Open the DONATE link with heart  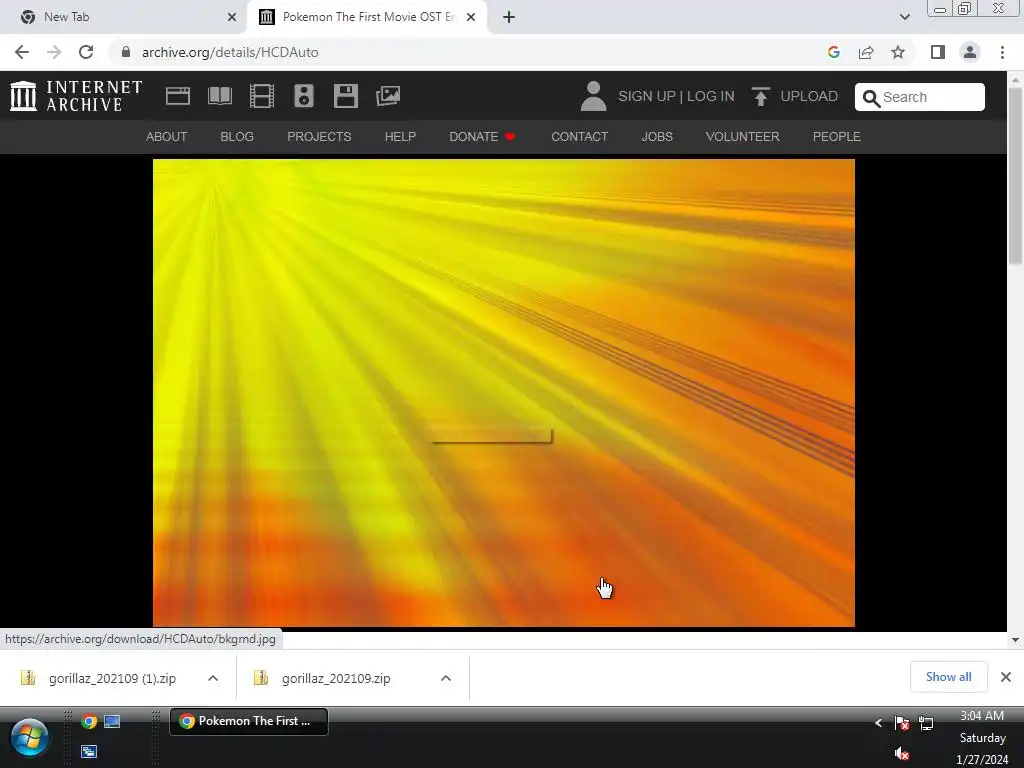pos(483,137)
